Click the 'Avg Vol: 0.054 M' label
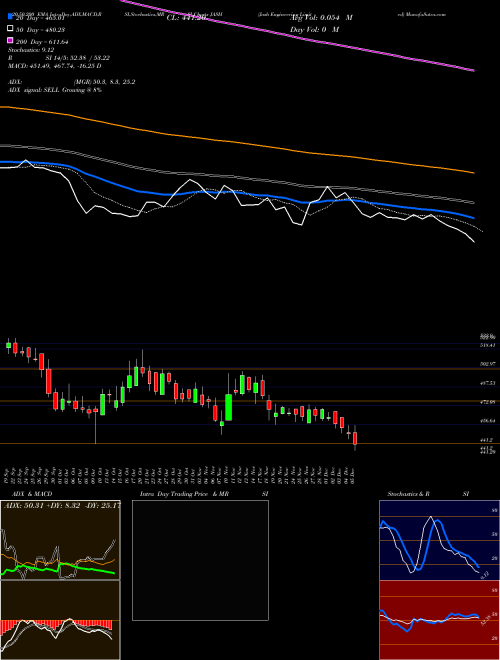Image resolution: width=500 pixels, height=660 pixels. pos(322,18)
